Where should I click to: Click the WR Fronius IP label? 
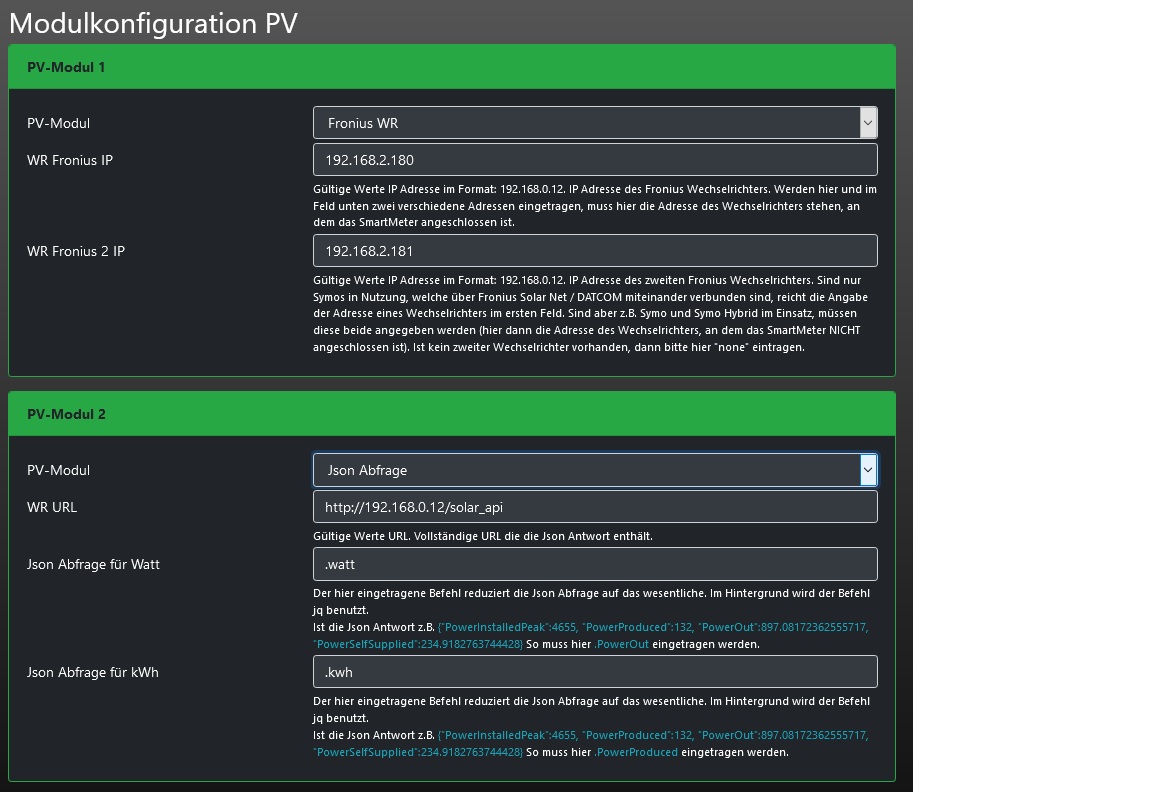[x=70, y=160]
